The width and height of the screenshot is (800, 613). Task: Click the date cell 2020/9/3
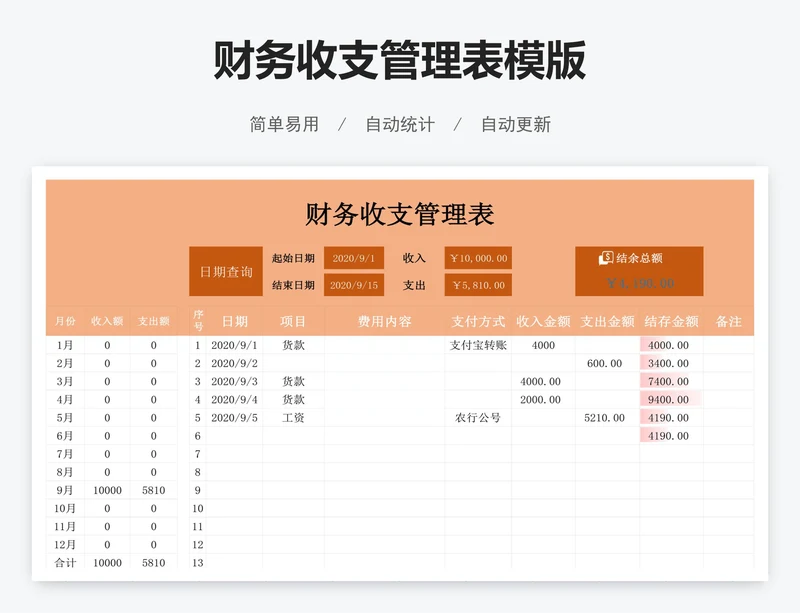[x=234, y=382]
